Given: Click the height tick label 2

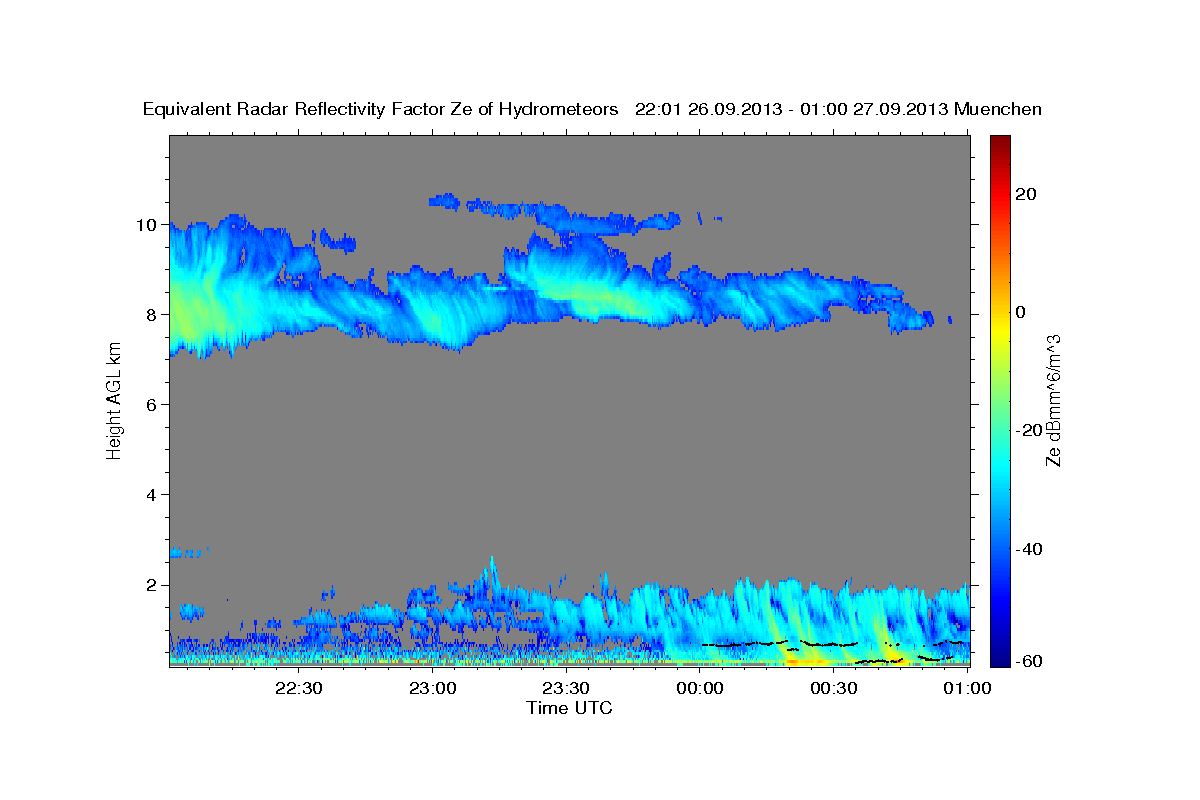Looking at the screenshot, I should tap(149, 584).
